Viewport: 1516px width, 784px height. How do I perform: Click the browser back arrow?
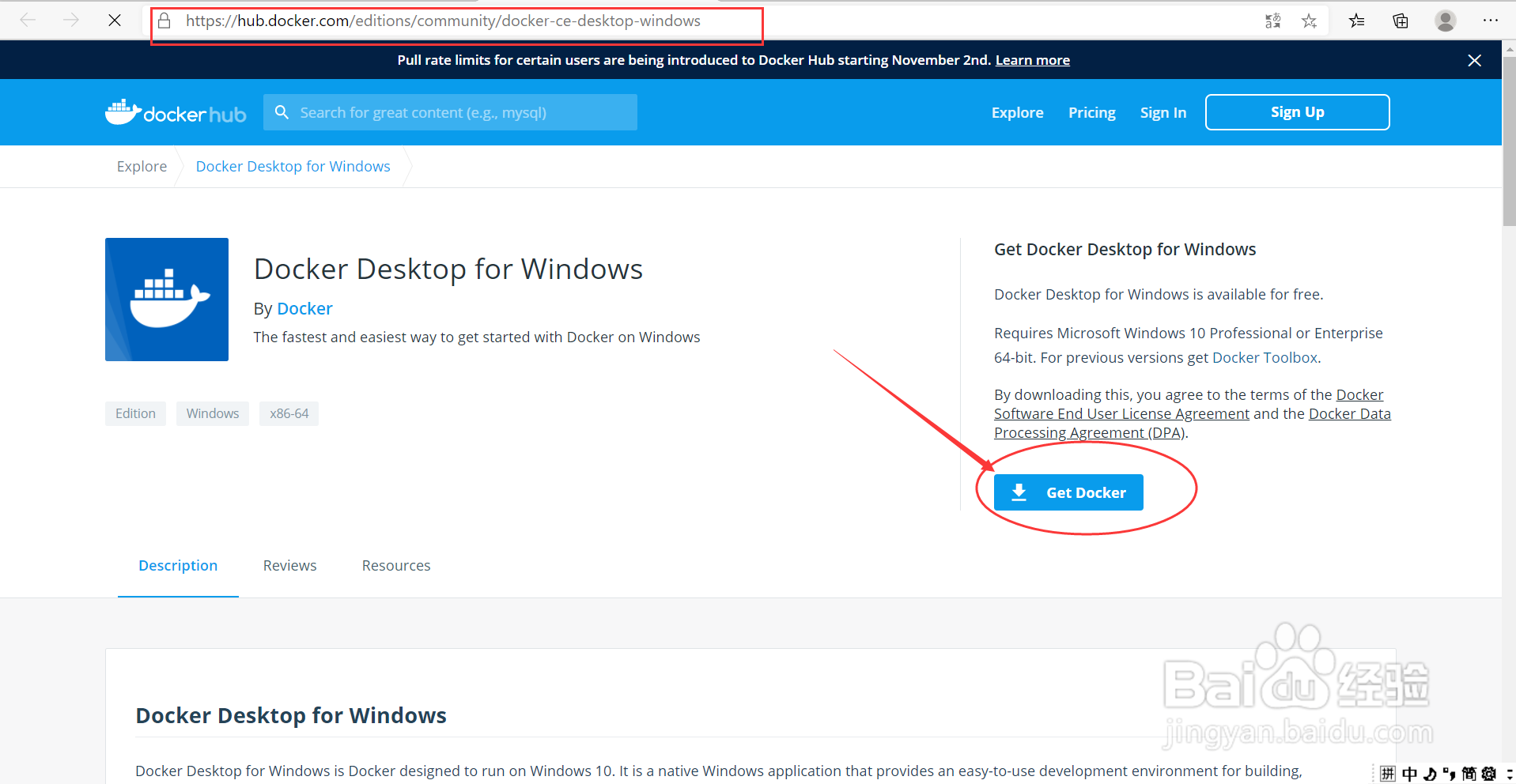(x=28, y=21)
